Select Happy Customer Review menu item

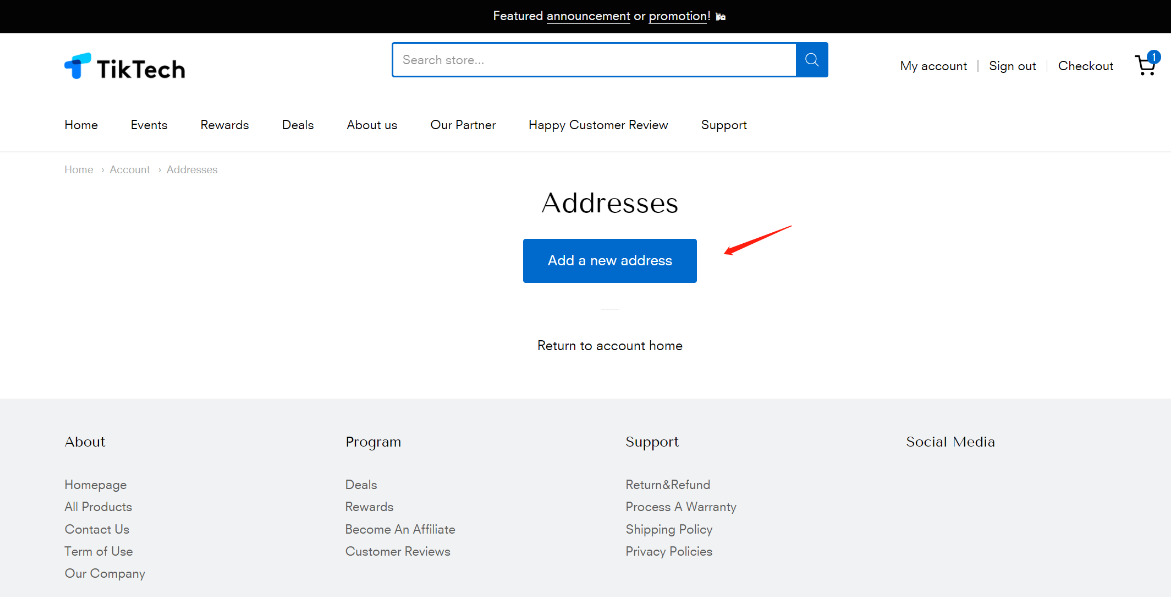pos(598,125)
